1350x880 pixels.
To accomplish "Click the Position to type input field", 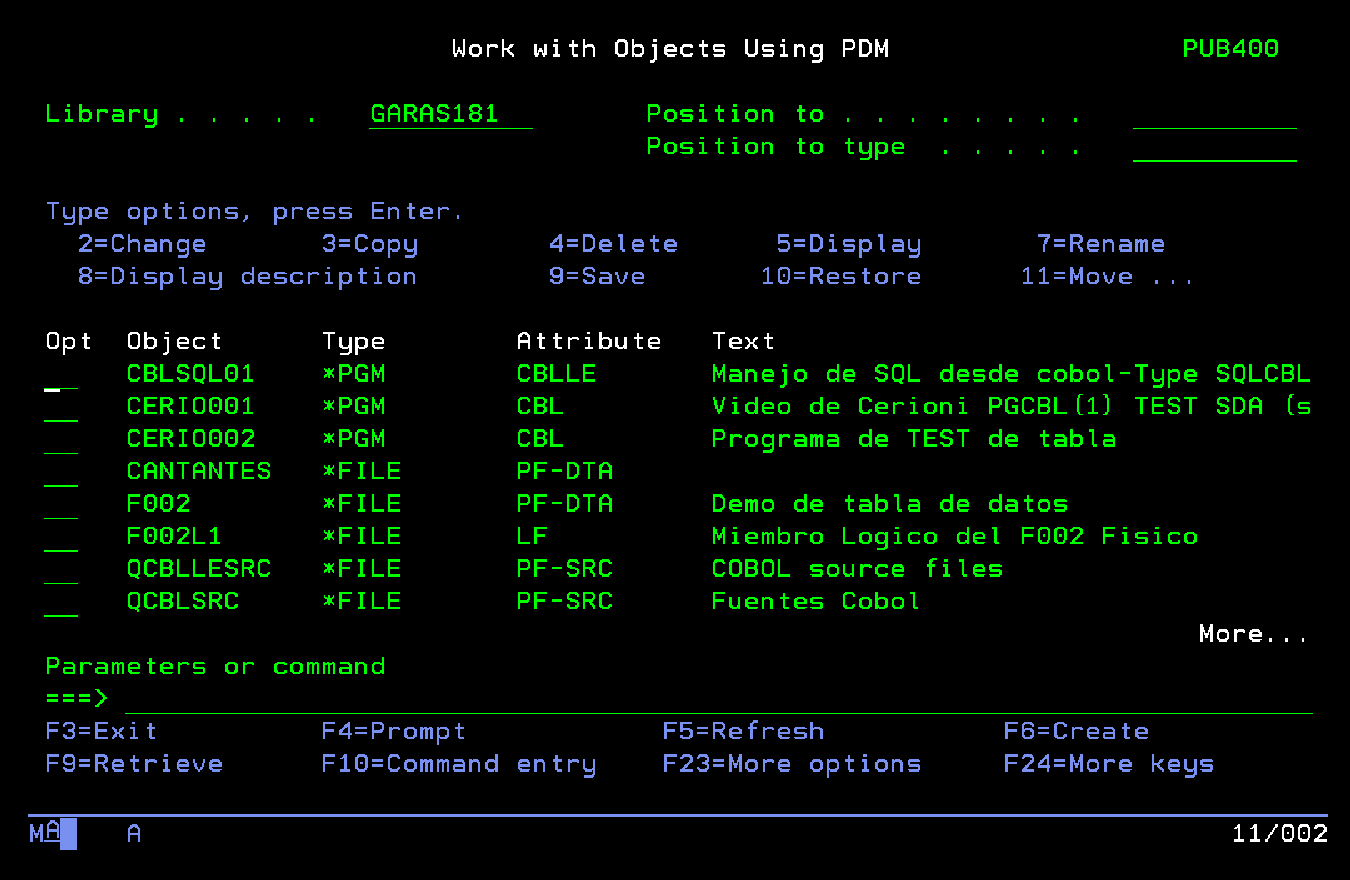I will tap(1214, 148).
